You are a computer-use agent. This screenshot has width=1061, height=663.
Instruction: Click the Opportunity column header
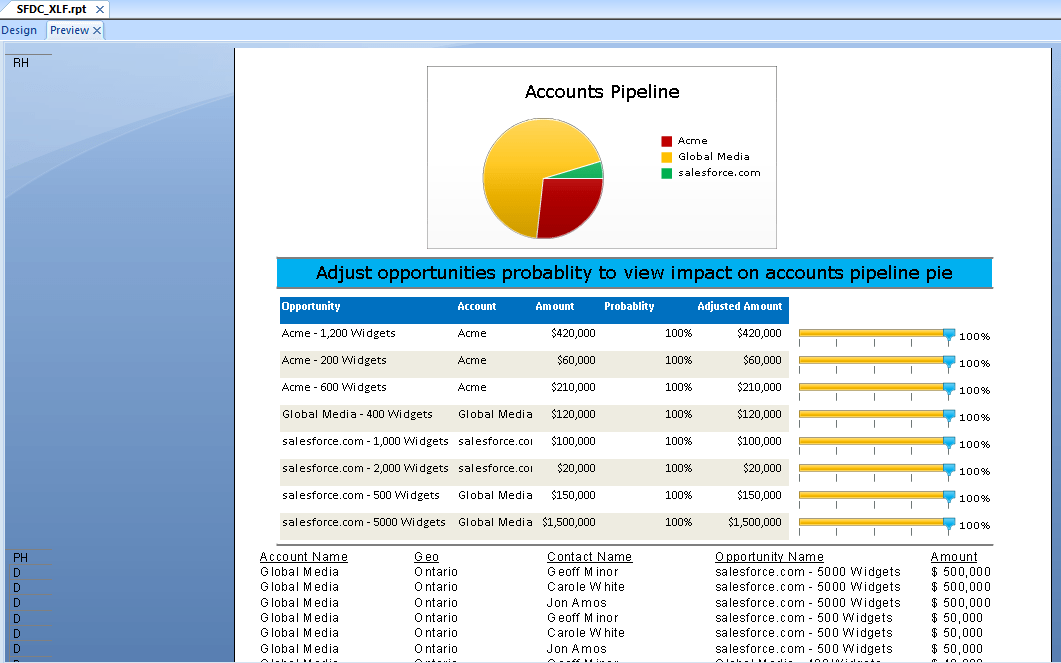point(311,306)
